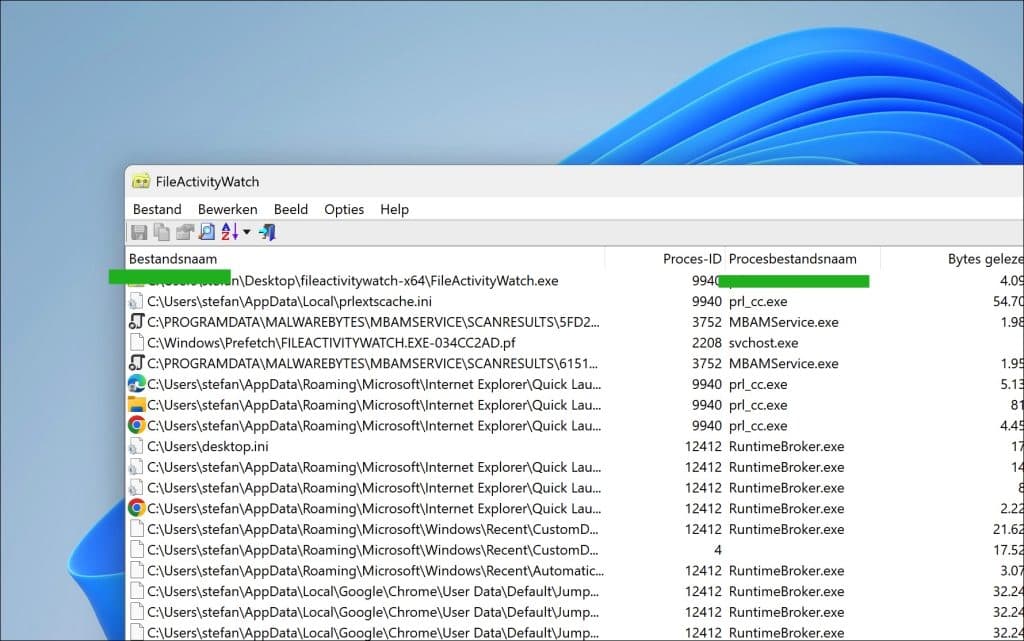Click the process ID 4 cell
Screen dimensions: 1024x641
click(x=718, y=550)
